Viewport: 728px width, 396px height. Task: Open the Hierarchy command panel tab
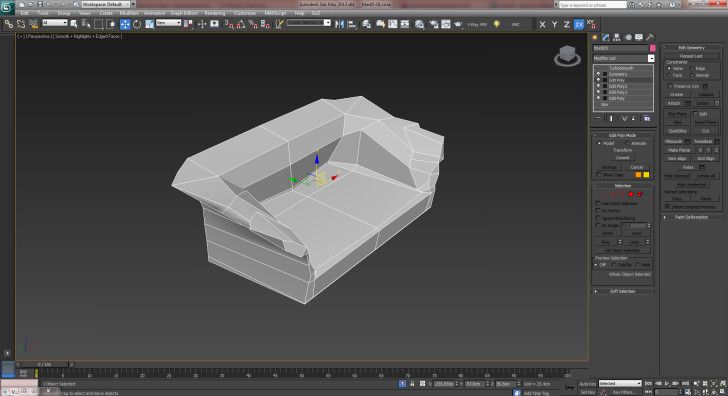(x=617, y=38)
